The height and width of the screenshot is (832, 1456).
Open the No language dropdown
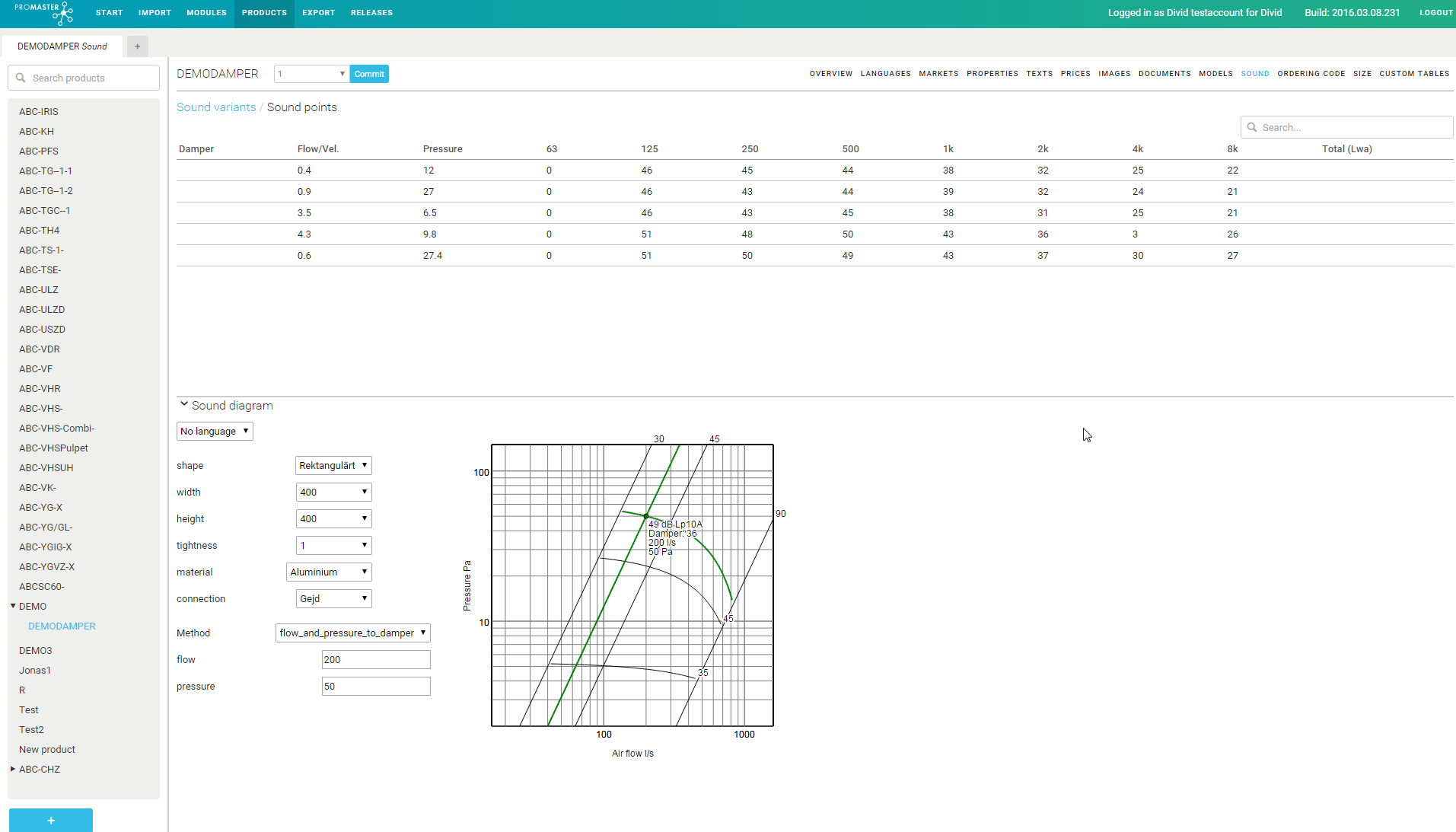click(215, 431)
